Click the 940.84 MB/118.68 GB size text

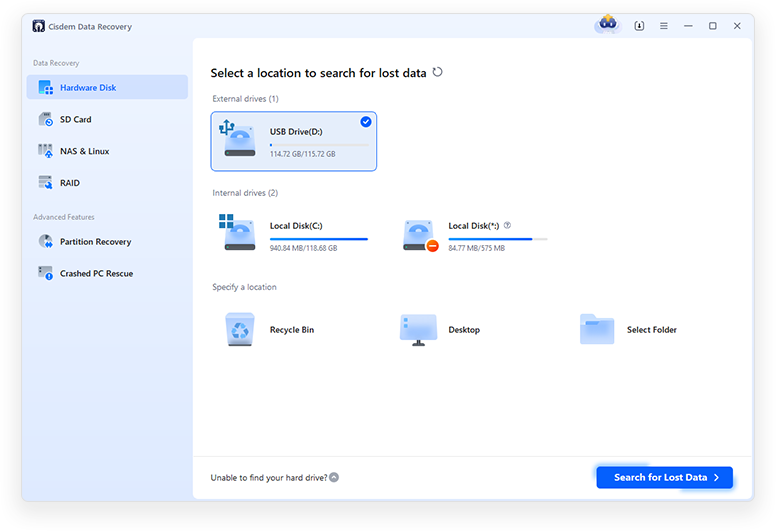tap(303, 248)
